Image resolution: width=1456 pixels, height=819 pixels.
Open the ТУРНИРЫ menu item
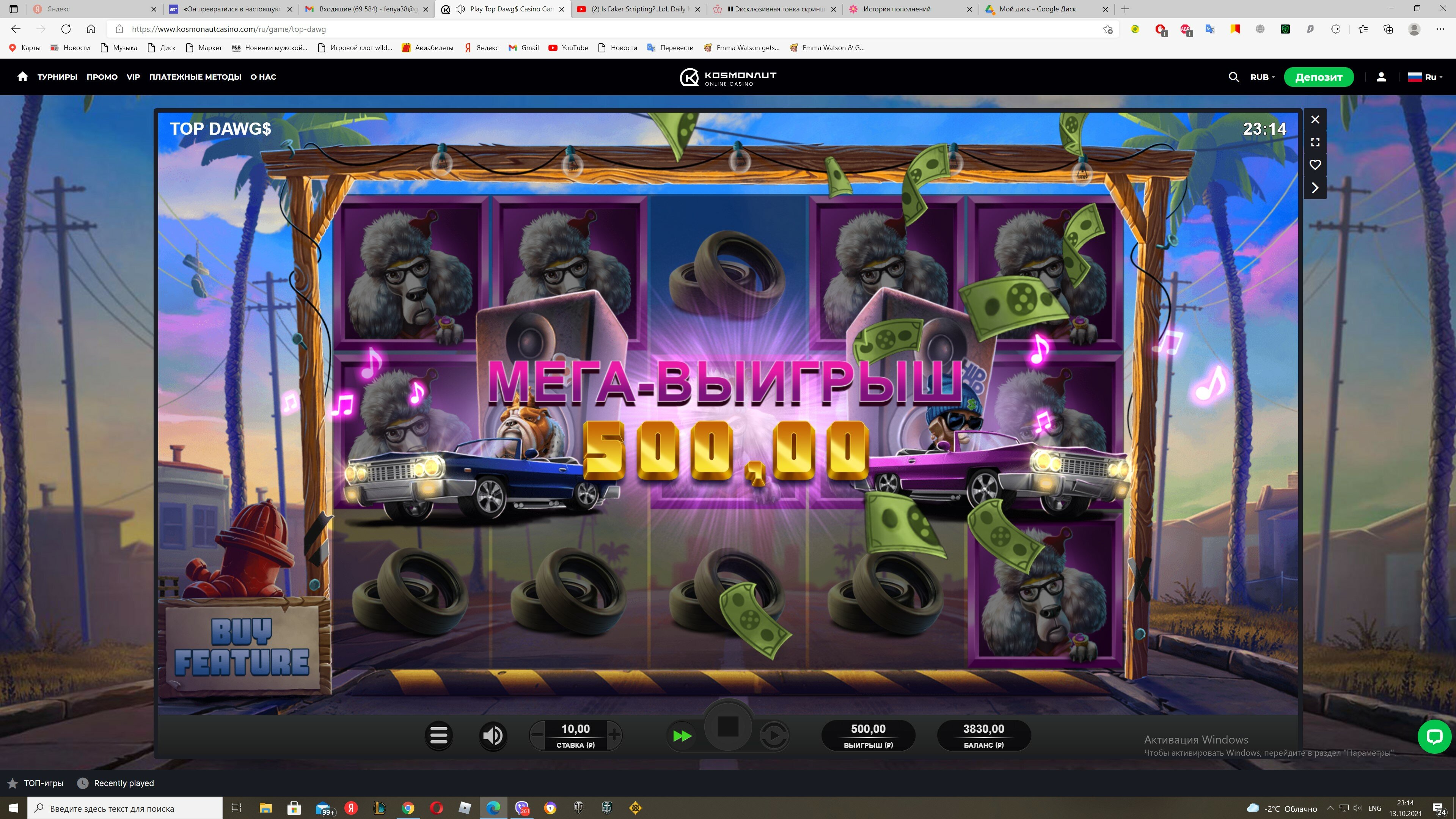[x=57, y=77]
